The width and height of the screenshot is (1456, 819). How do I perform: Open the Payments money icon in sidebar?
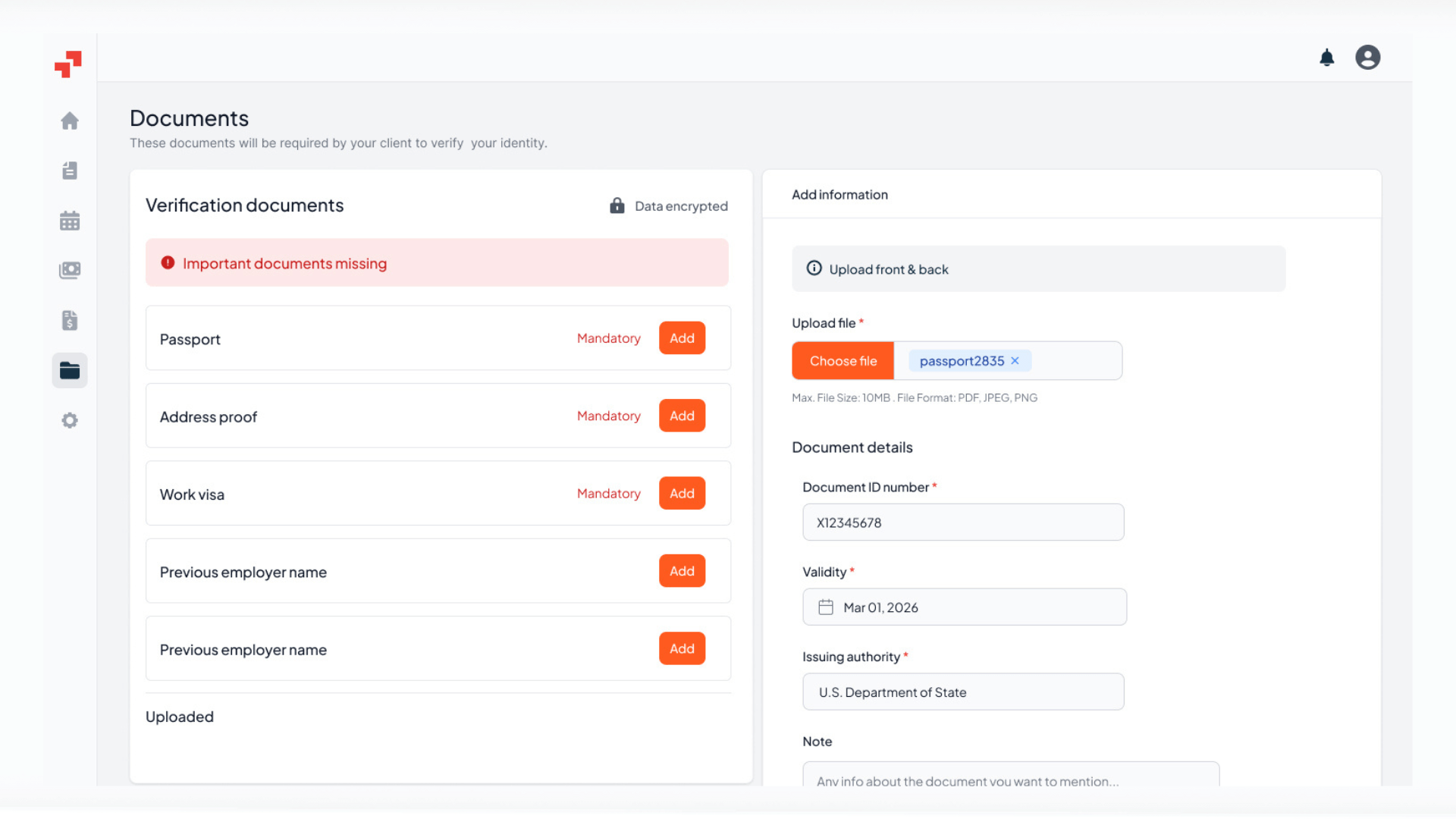coord(69,270)
